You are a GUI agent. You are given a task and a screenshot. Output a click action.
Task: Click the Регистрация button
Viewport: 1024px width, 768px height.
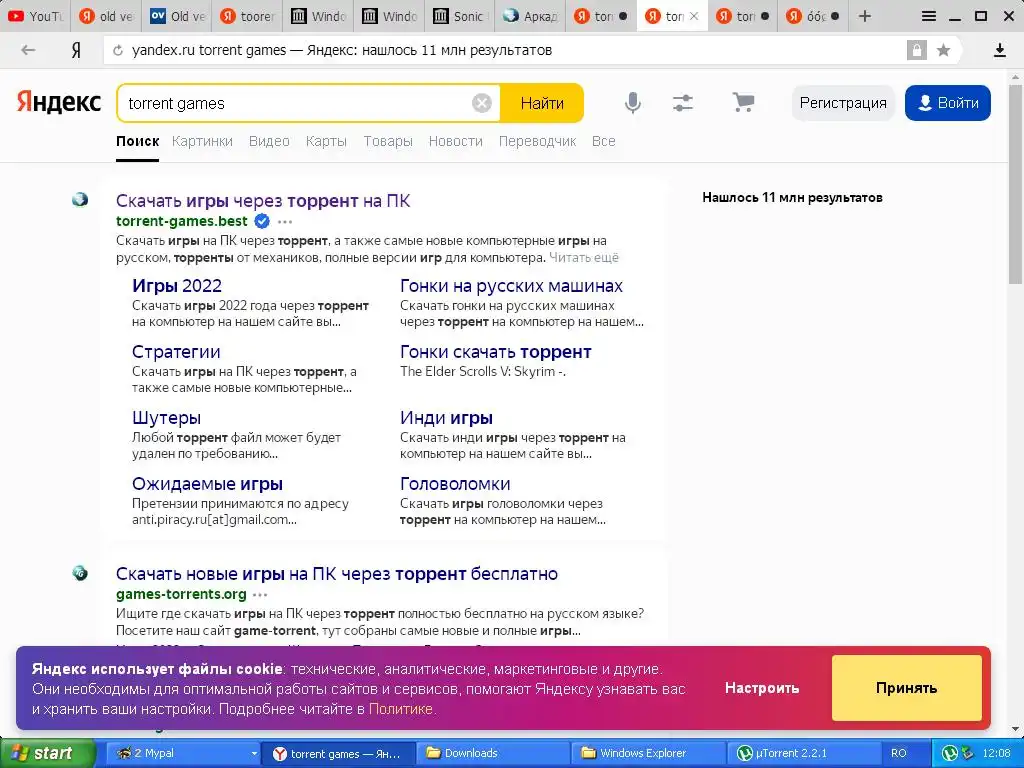pos(843,103)
